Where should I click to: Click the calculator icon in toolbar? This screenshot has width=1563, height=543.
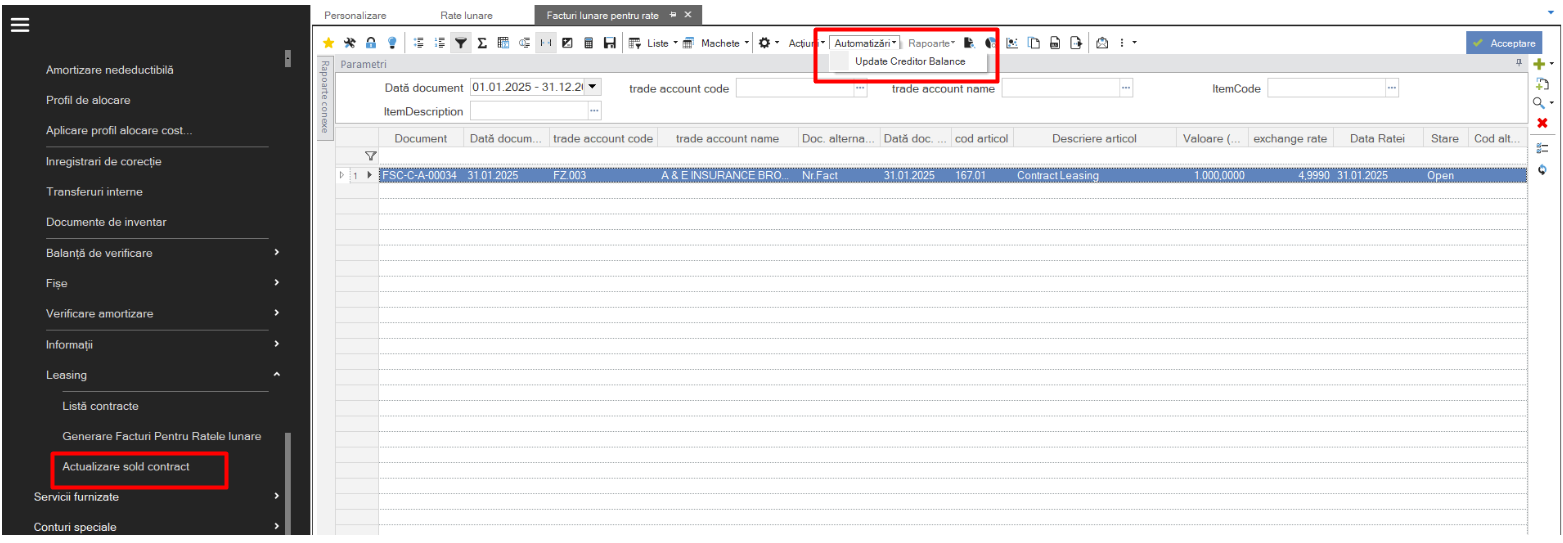[x=588, y=43]
